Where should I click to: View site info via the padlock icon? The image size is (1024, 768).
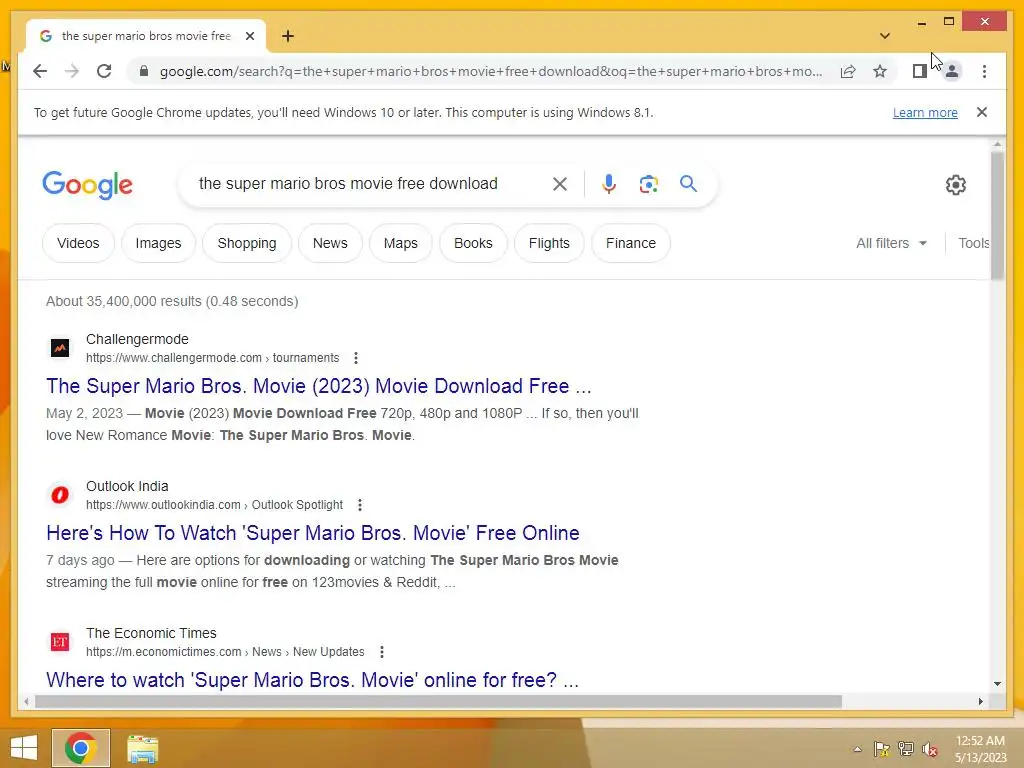144,71
